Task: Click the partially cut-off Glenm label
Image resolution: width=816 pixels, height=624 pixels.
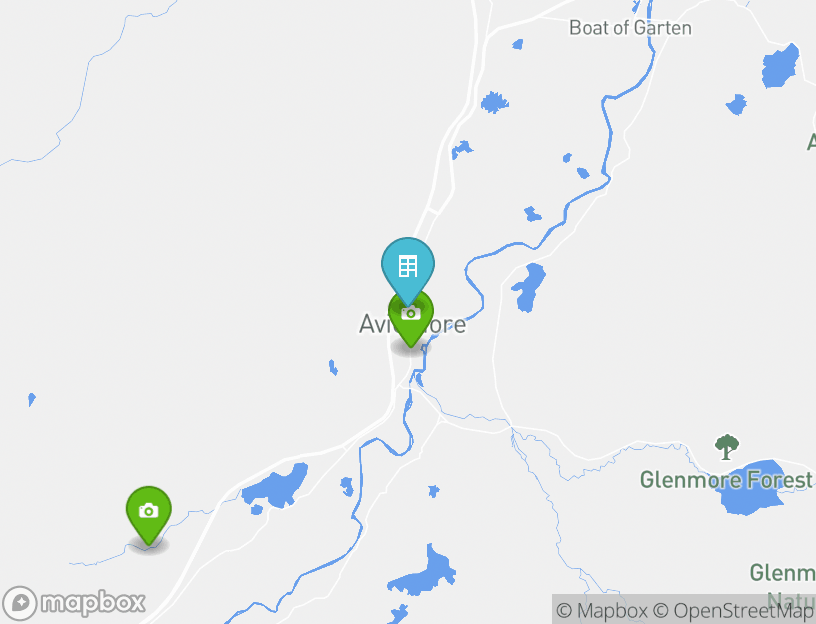Action: click(x=782, y=573)
